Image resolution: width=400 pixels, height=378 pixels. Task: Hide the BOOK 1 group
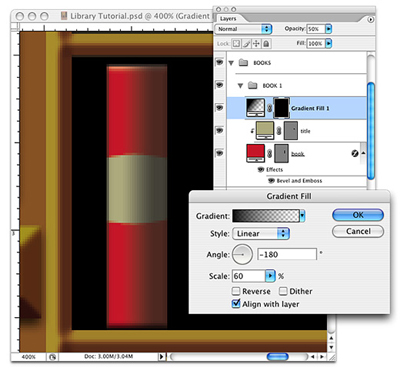click(x=219, y=85)
